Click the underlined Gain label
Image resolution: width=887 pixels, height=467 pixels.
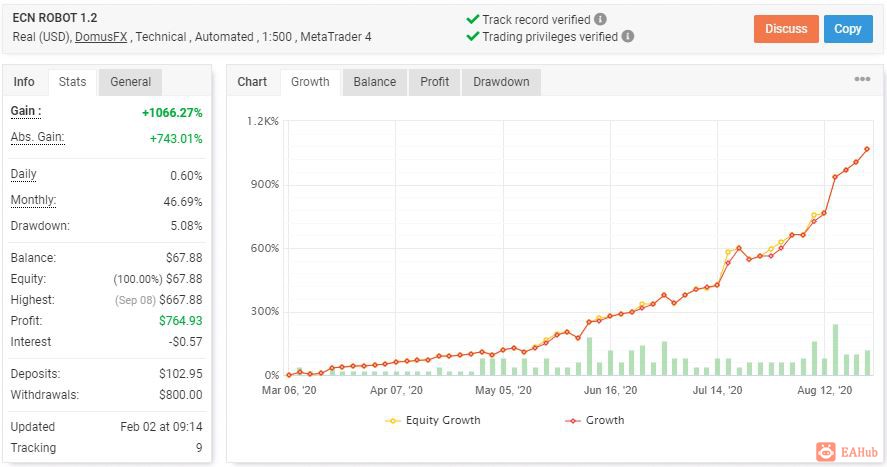pyautogui.click(x=25, y=111)
